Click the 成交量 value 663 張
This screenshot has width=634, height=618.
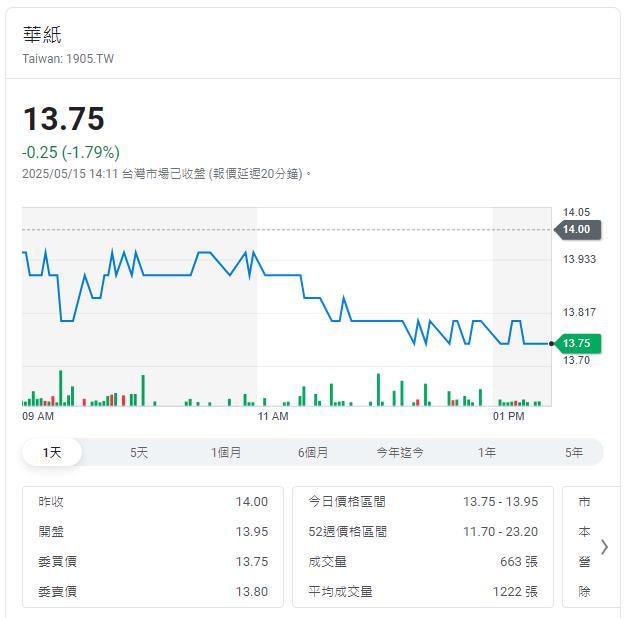[x=519, y=562]
